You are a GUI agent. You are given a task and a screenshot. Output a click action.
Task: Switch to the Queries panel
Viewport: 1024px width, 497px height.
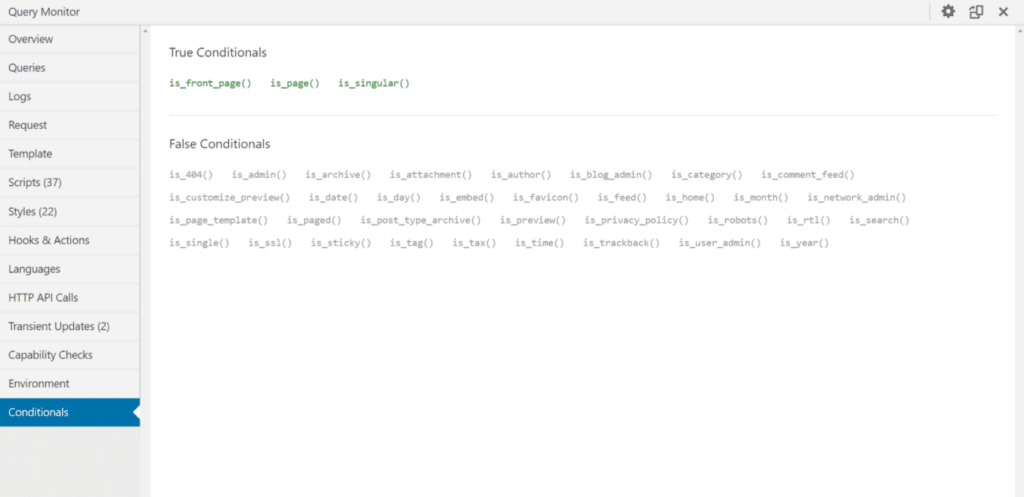(x=27, y=68)
